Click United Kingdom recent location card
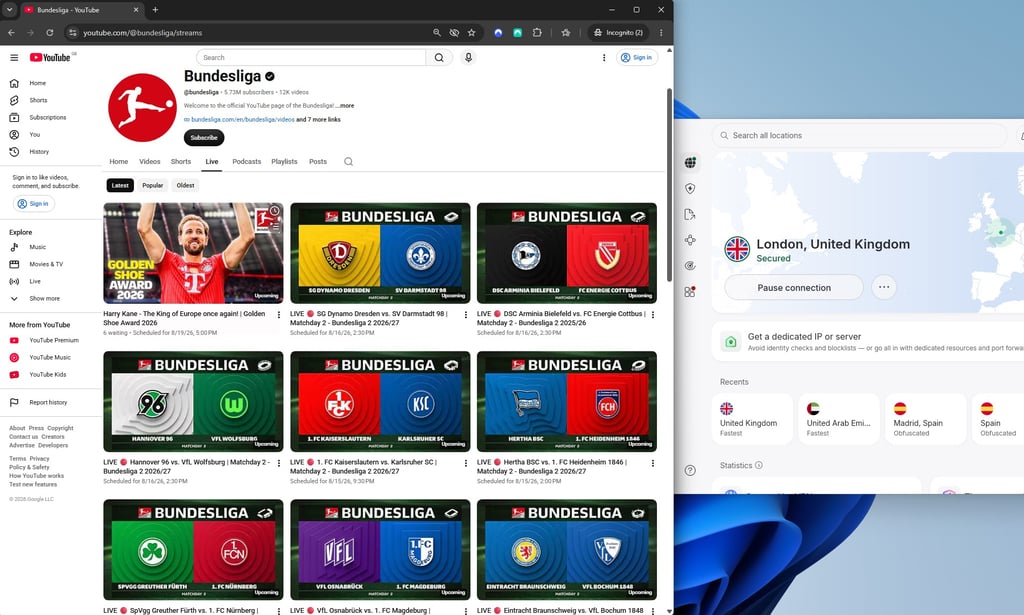Viewport: 1024px width, 615px height. point(752,419)
